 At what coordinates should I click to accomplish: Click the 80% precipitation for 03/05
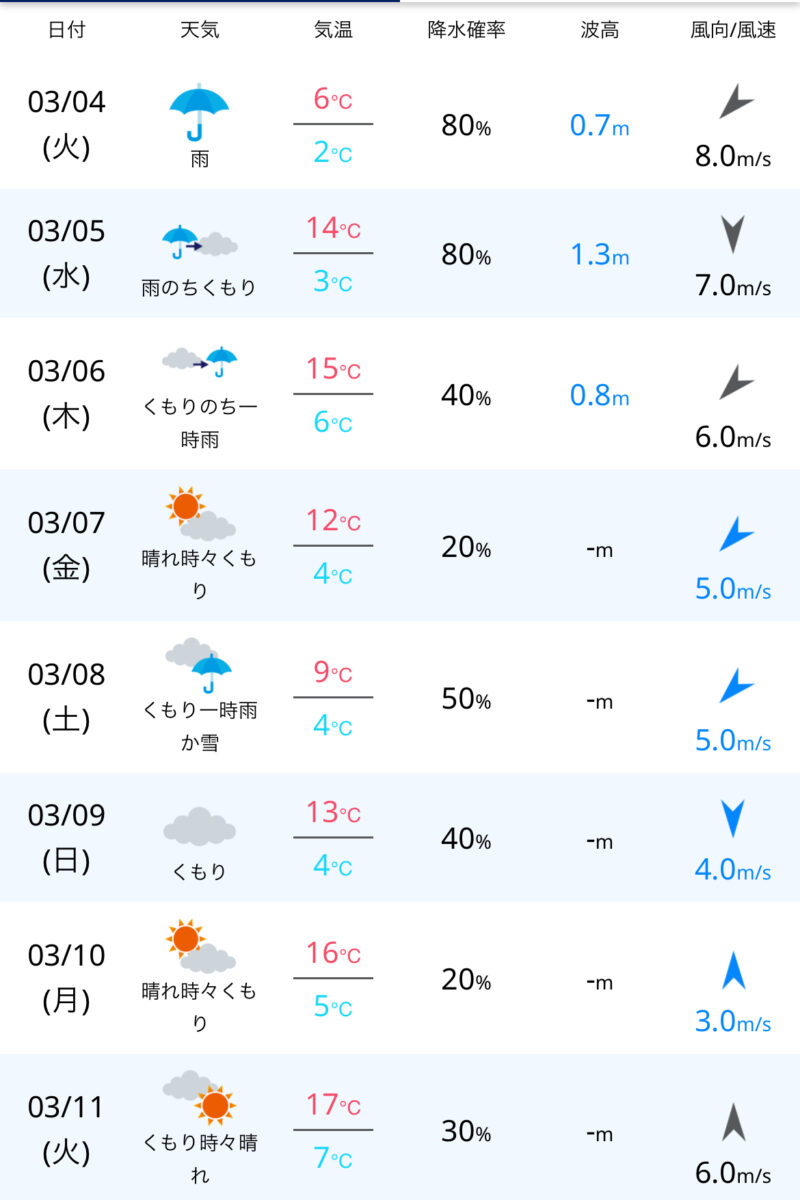466,254
